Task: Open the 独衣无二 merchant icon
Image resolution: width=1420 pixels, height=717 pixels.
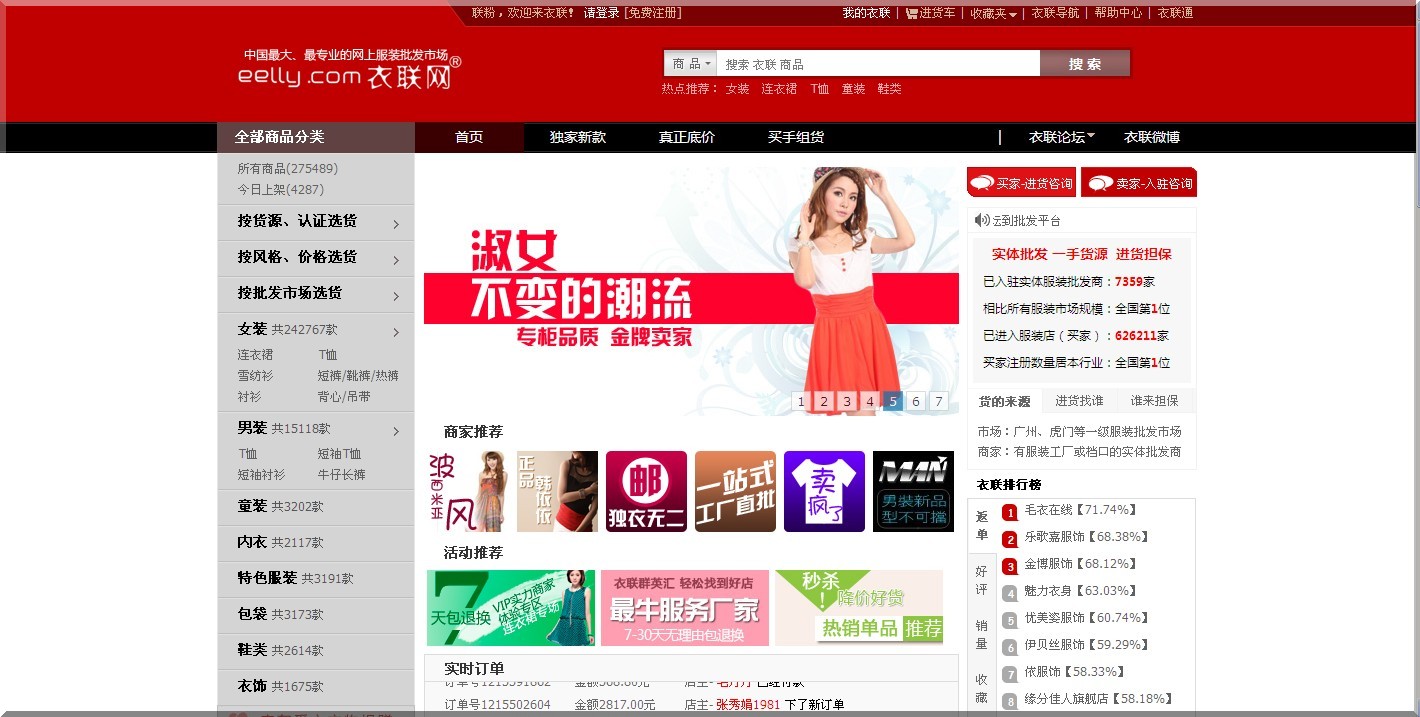Action: coord(646,491)
